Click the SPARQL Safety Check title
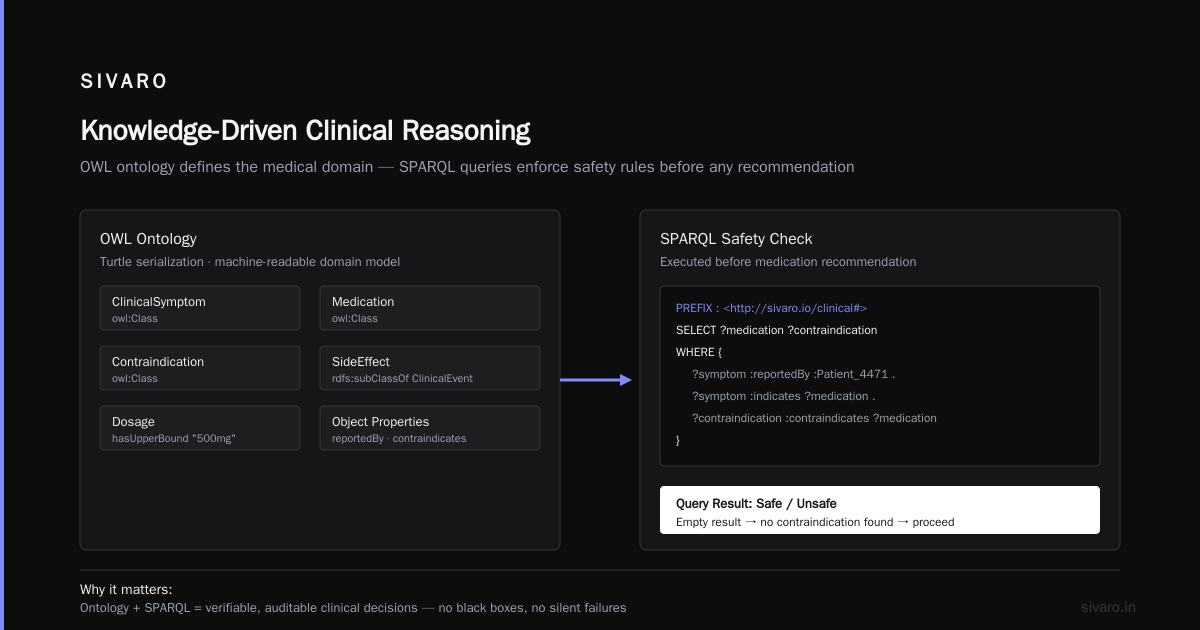Viewport: 1200px width, 630px height. 736,239
